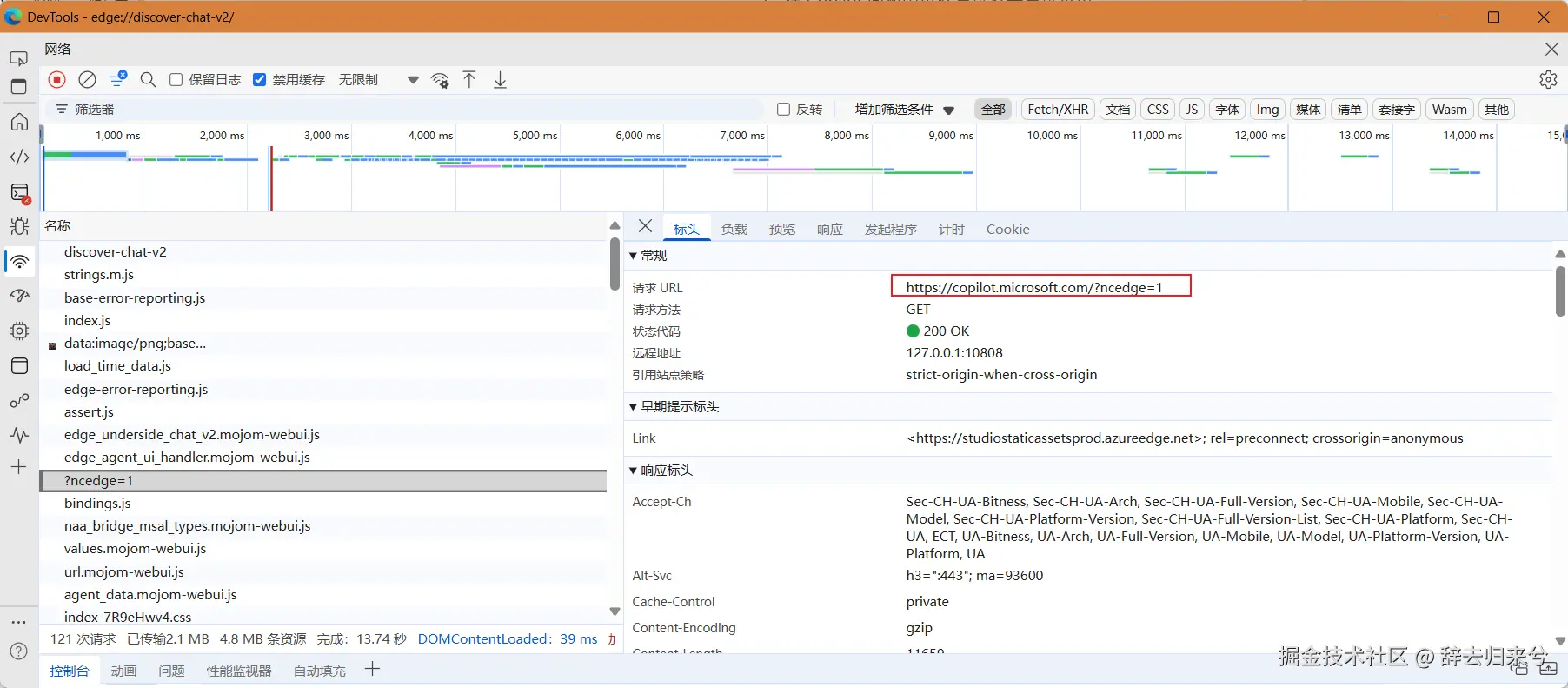Open the Application storage tool
Viewport: 1568px width, 688px height.
point(19,365)
